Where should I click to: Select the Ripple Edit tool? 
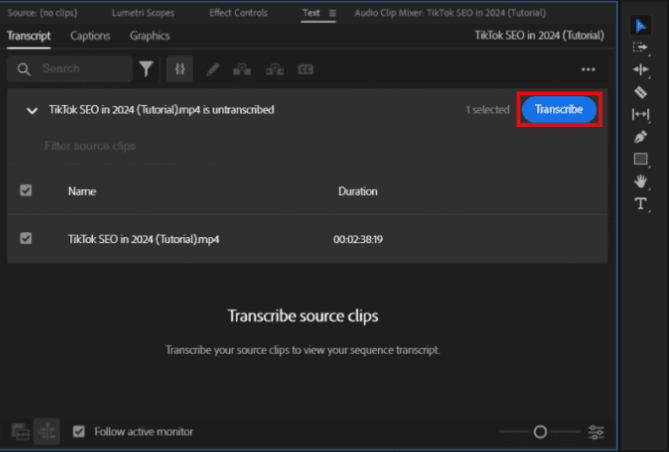[x=641, y=70]
